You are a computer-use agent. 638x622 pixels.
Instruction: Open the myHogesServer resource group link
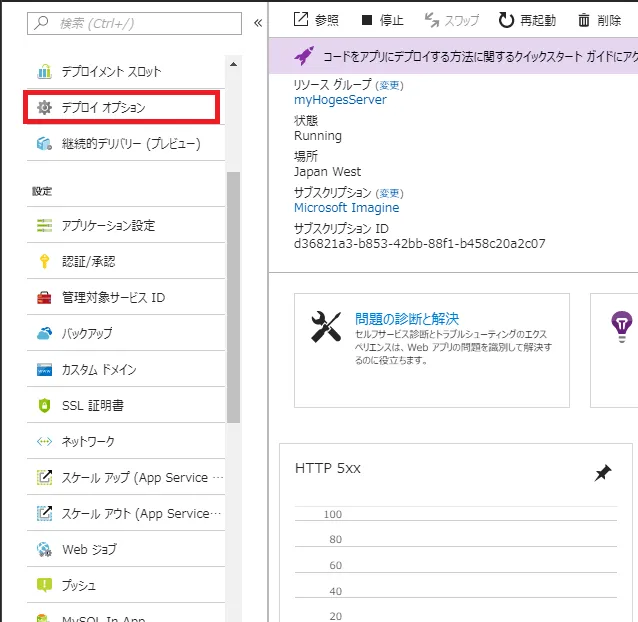click(x=340, y=100)
